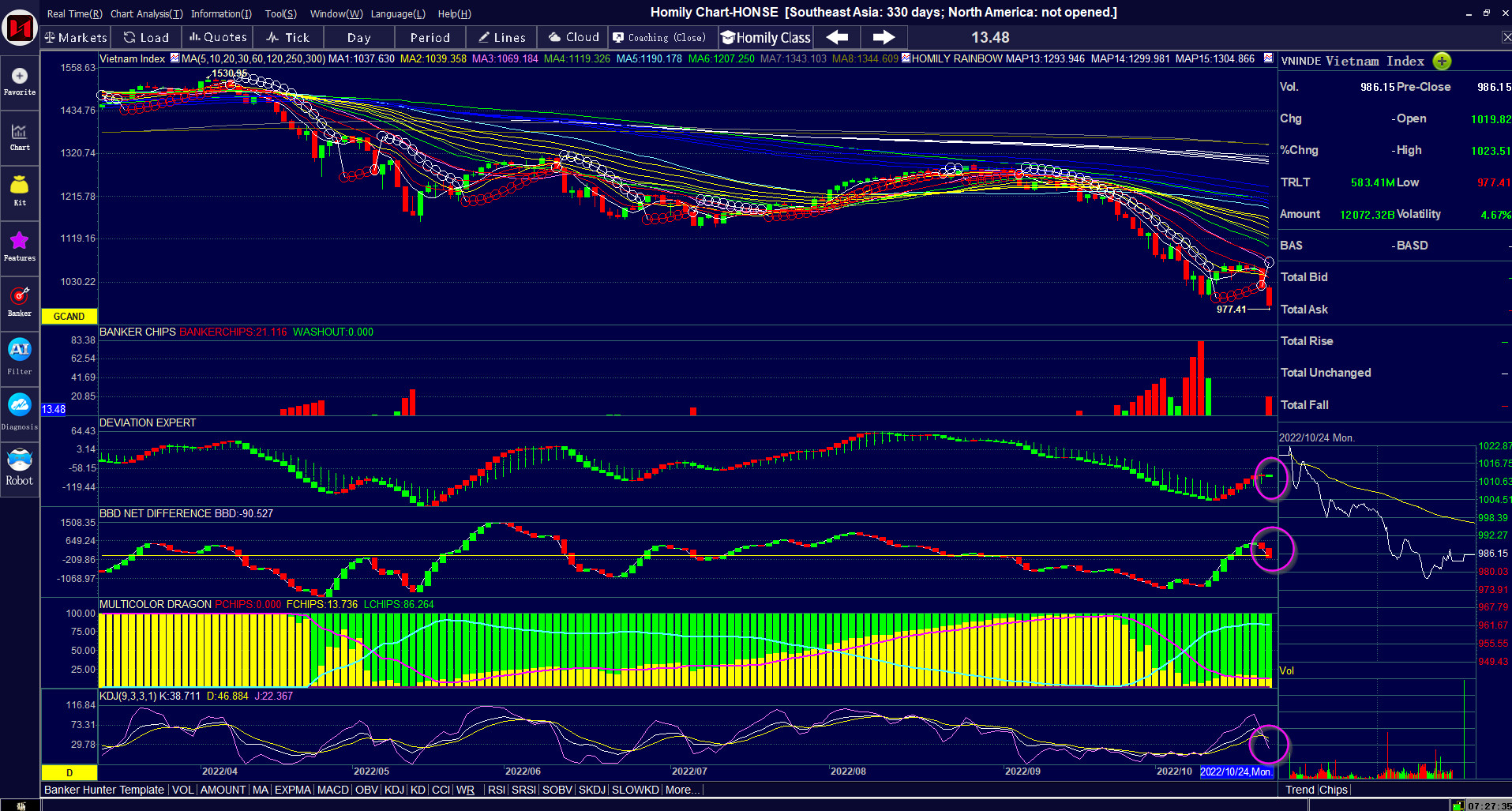
Task: Select the Banker target icon
Action: click(20, 301)
